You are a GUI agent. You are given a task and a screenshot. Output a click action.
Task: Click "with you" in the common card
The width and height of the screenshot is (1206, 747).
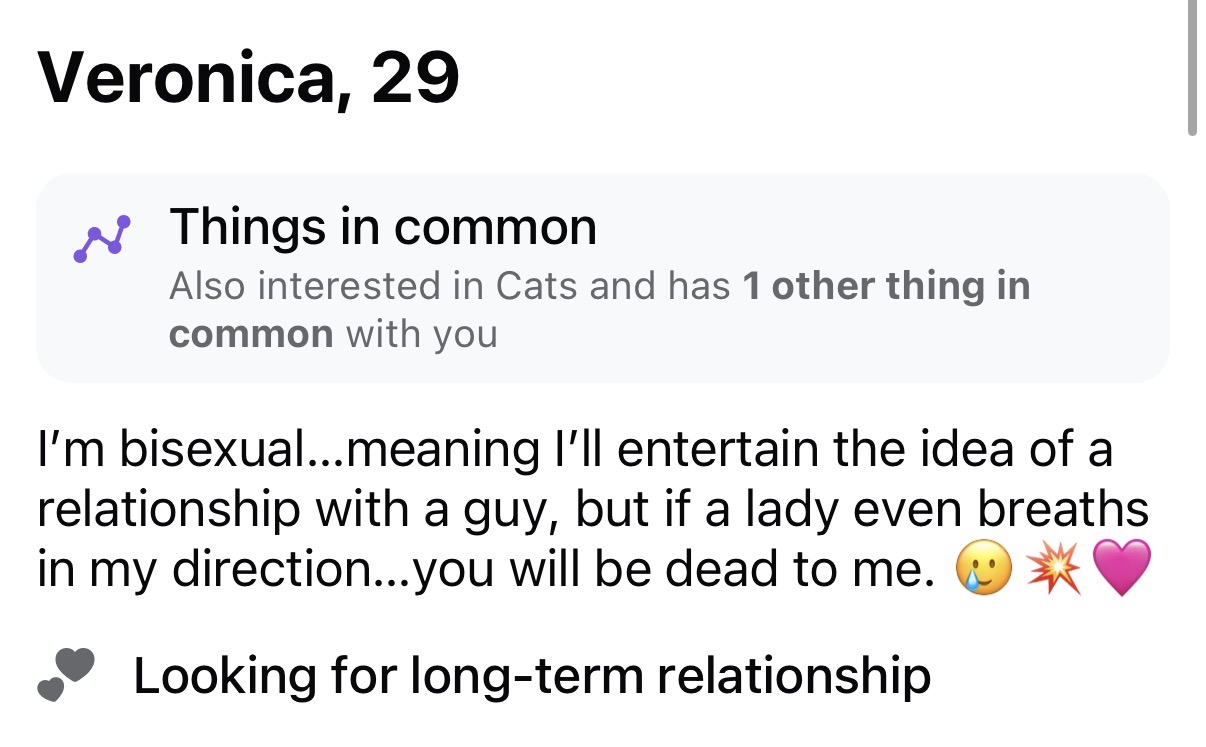pos(421,333)
